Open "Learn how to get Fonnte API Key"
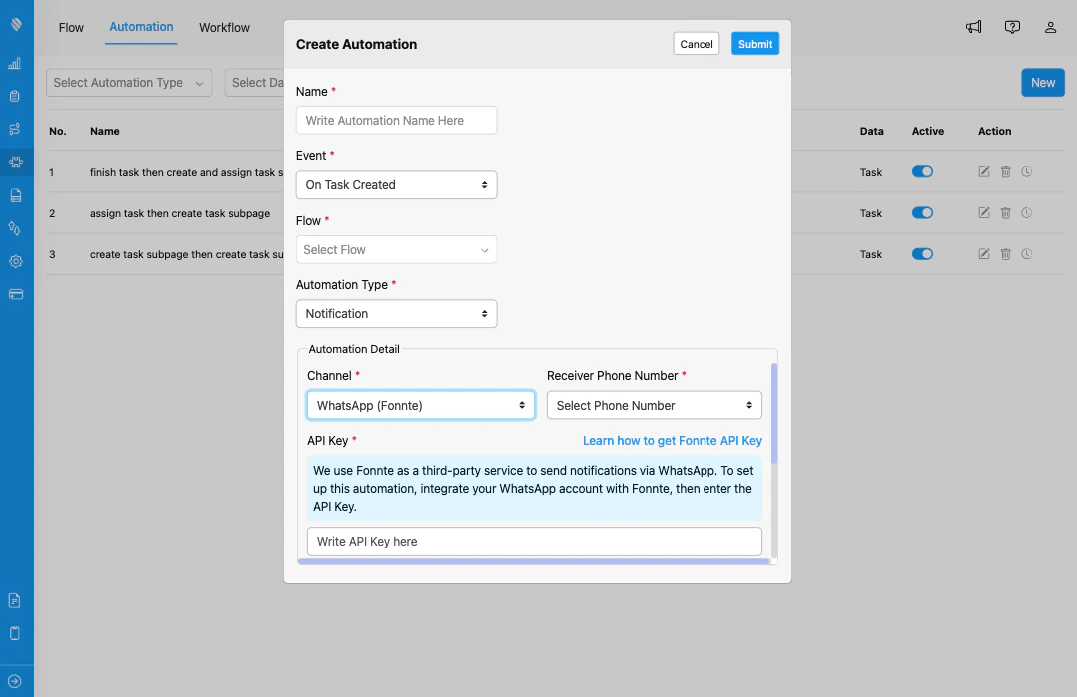The width and height of the screenshot is (1077, 697). click(672, 440)
